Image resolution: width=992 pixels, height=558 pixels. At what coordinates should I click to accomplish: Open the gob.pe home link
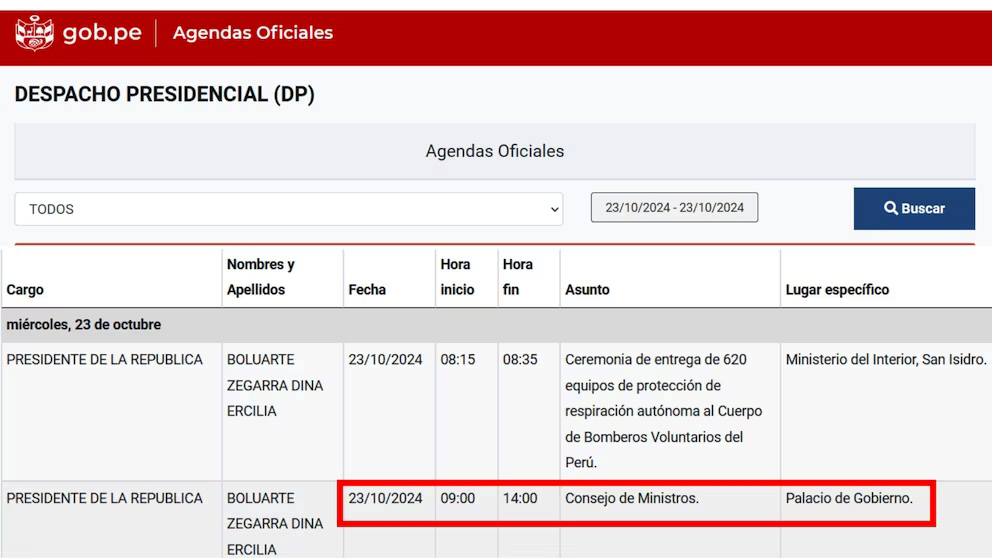[x=102, y=32]
